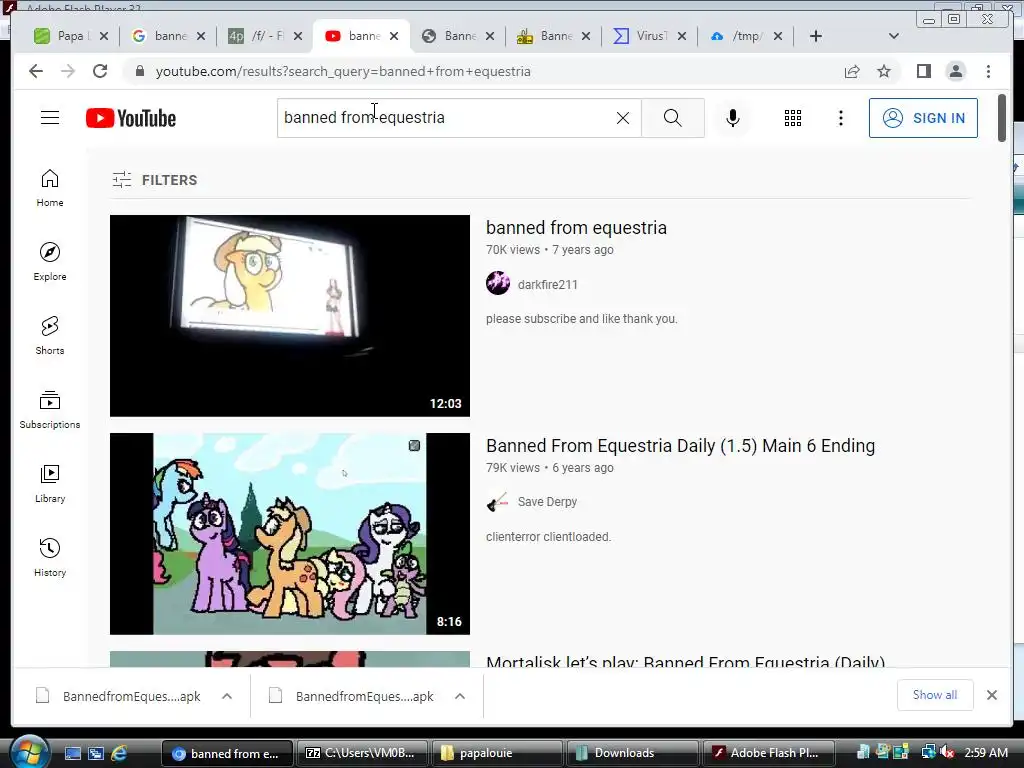Screen dimensions: 1024x768
Task: Click the page vertical scrollbar thumb
Action: (1002, 118)
